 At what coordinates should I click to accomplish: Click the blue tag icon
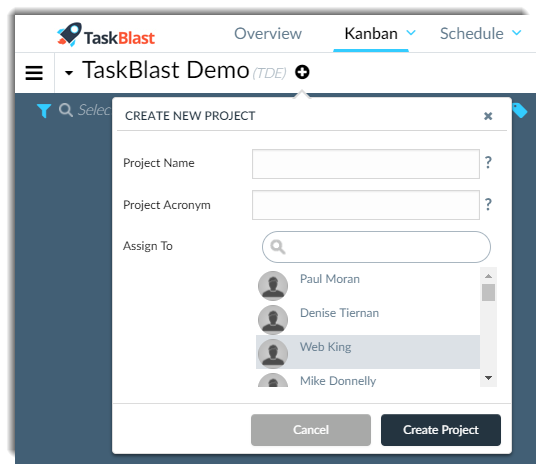coord(520,110)
